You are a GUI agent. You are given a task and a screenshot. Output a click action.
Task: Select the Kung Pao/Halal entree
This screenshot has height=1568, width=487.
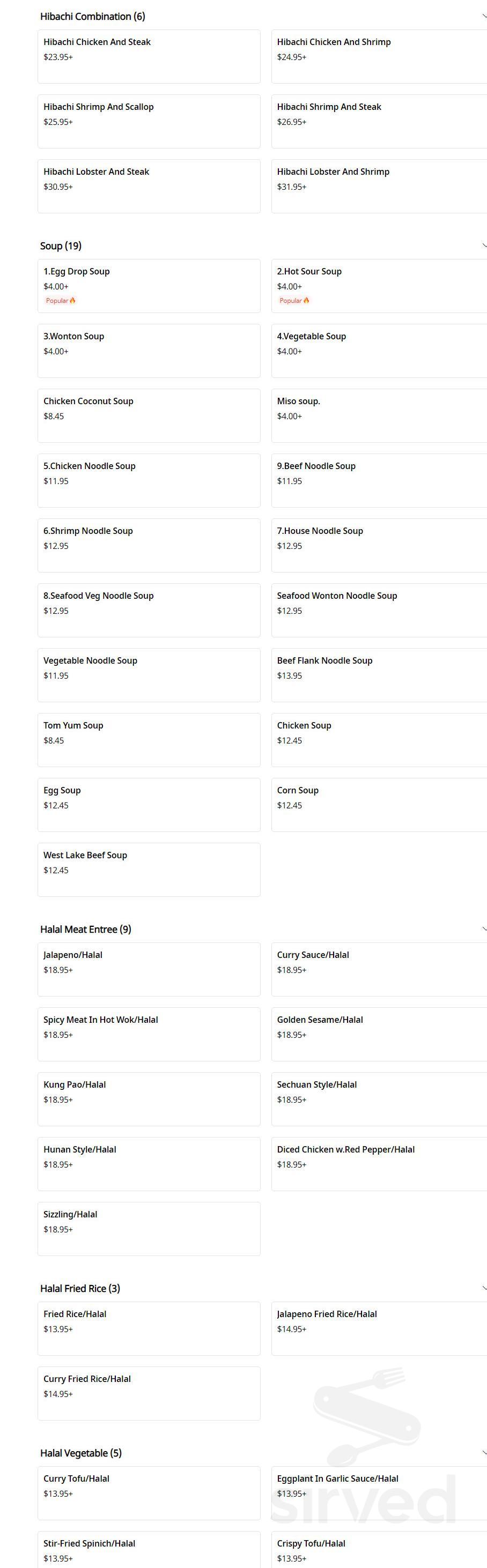(x=149, y=1099)
